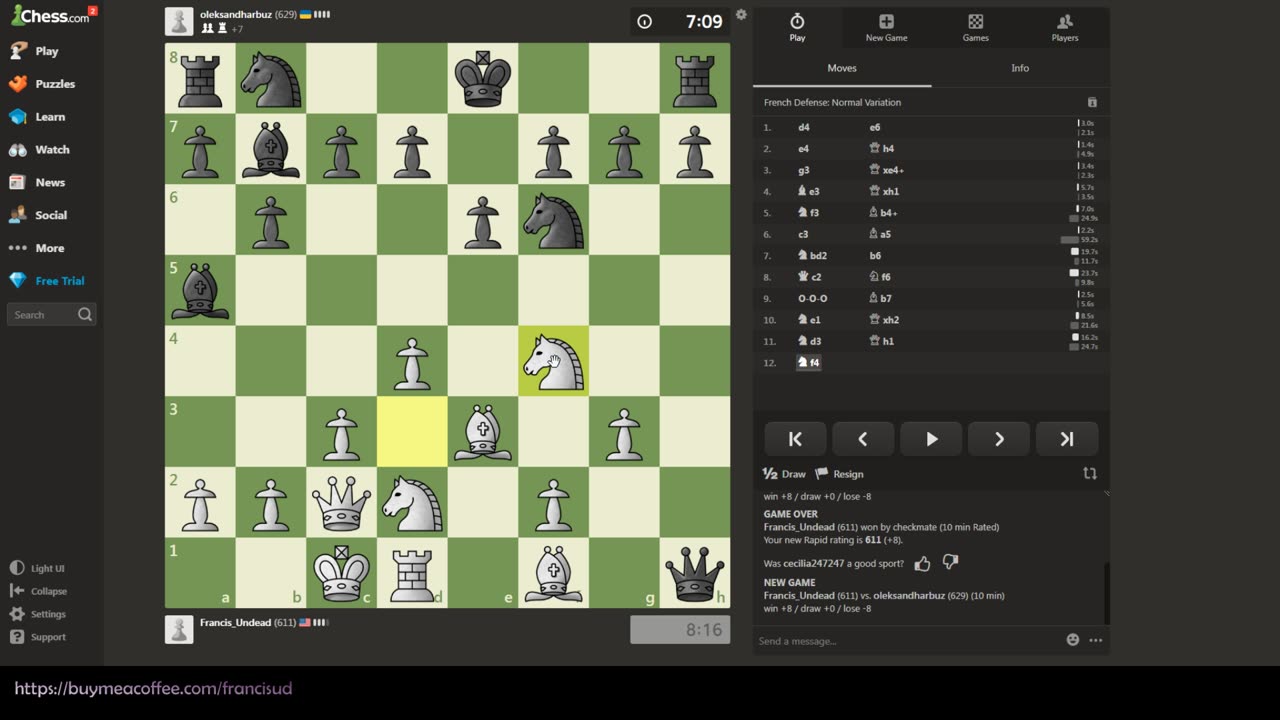
Task: Give cecilia247247 a thumbs down
Action: click(x=950, y=563)
